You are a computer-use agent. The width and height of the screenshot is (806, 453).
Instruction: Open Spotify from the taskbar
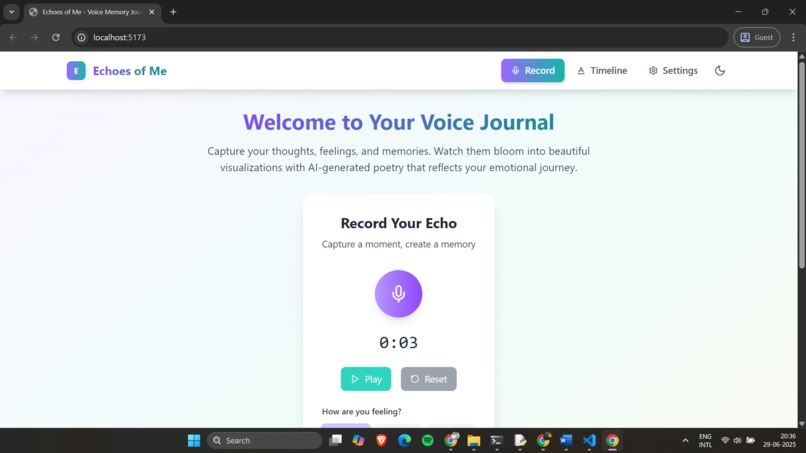[x=428, y=441]
